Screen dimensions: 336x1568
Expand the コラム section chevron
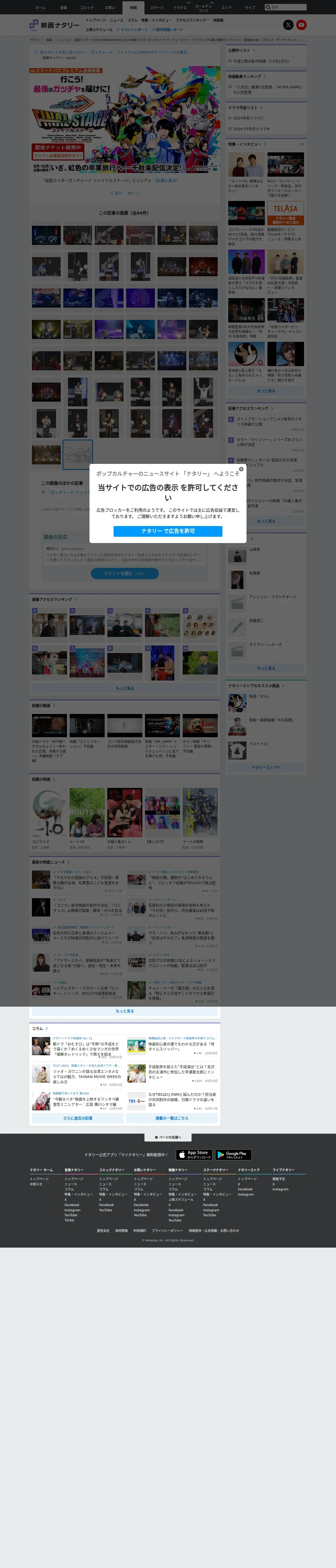click(46, 1029)
